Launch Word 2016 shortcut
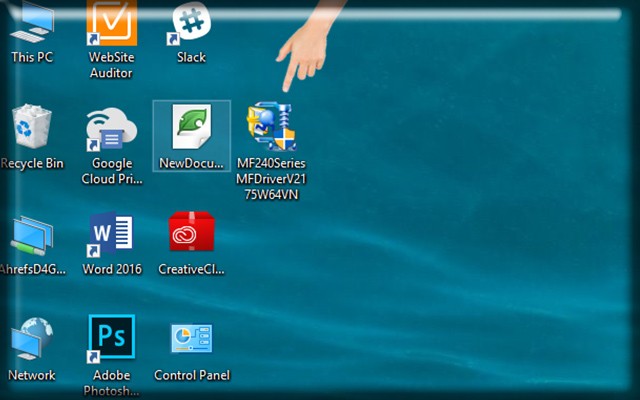 pyautogui.click(x=111, y=235)
